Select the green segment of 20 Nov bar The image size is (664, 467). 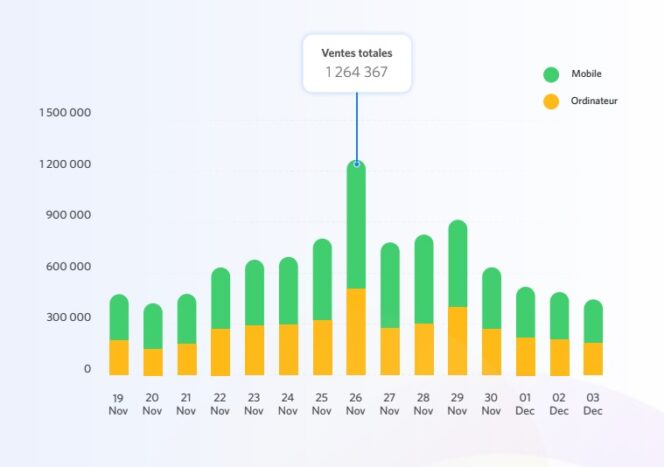click(153, 326)
